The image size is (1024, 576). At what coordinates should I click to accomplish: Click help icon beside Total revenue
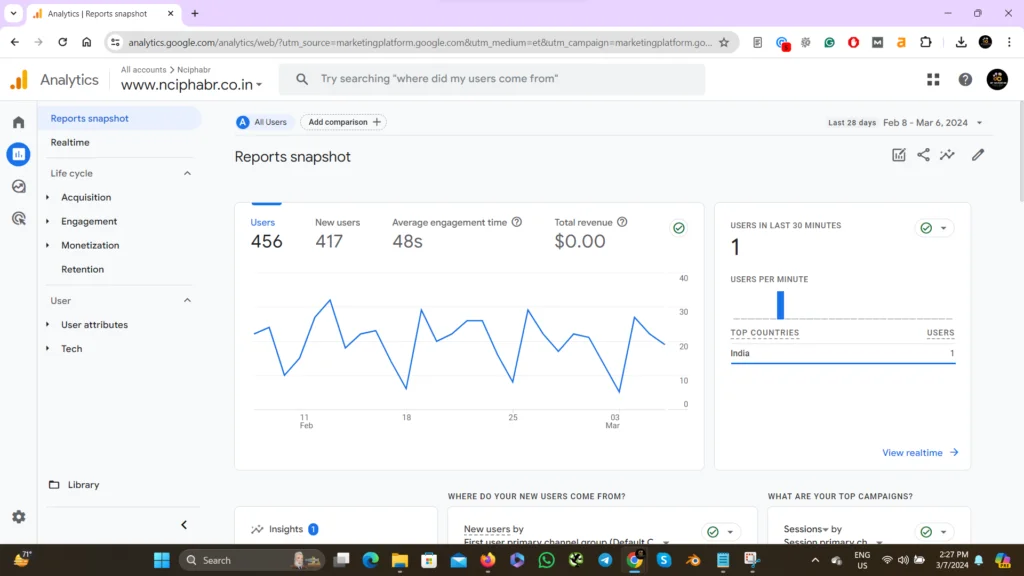click(x=622, y=222)
